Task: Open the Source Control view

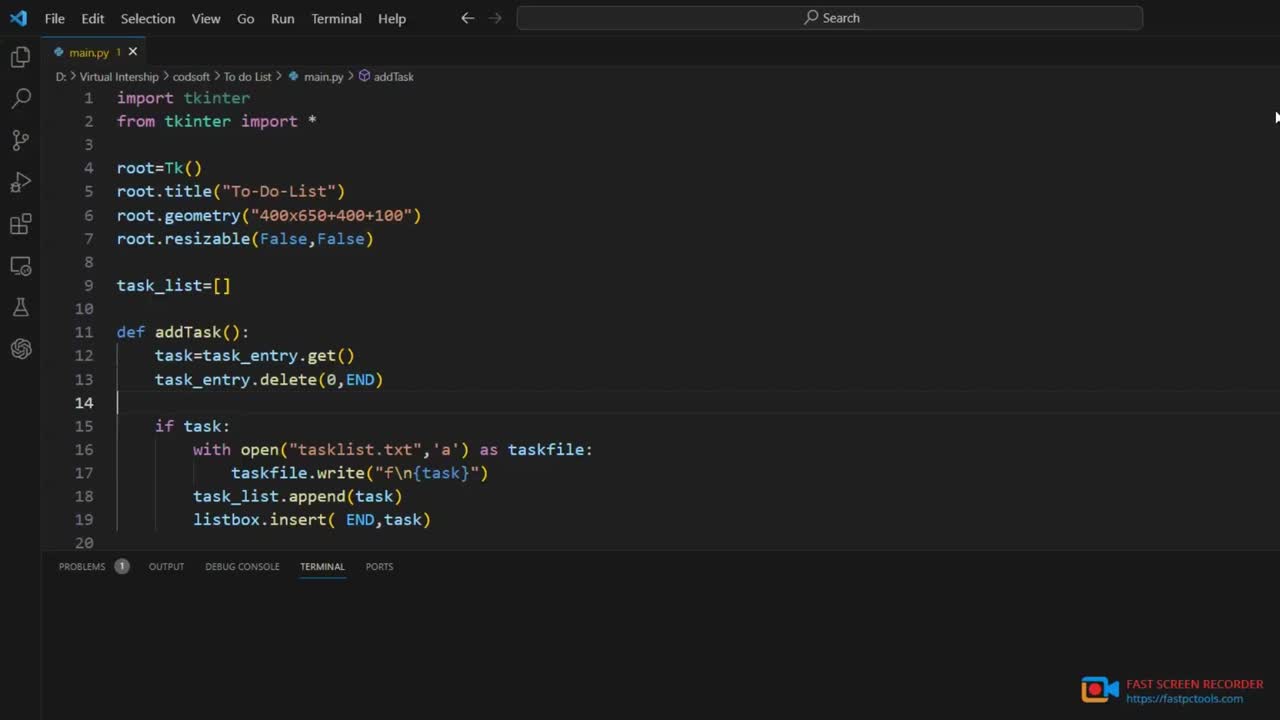Action: 20,141
